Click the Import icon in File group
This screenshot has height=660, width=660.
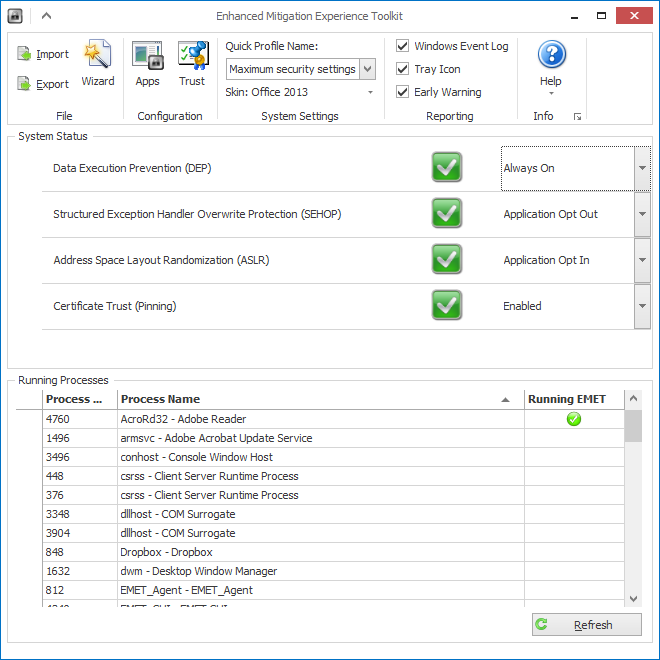25,54
